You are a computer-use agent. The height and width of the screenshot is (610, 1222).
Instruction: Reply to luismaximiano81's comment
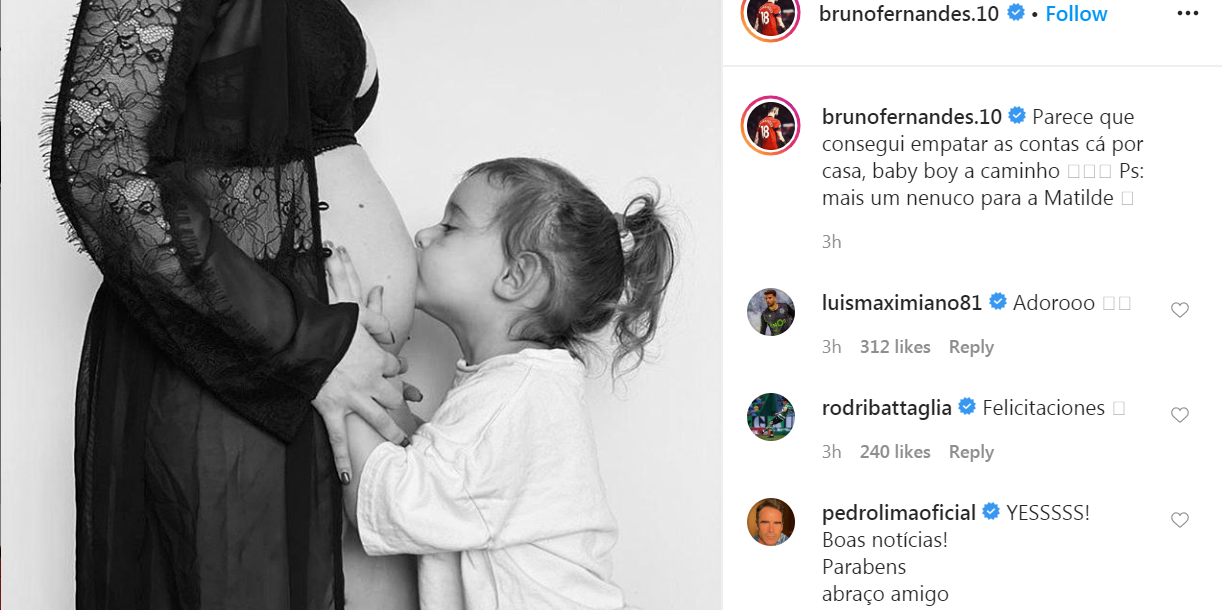(971, 347)
